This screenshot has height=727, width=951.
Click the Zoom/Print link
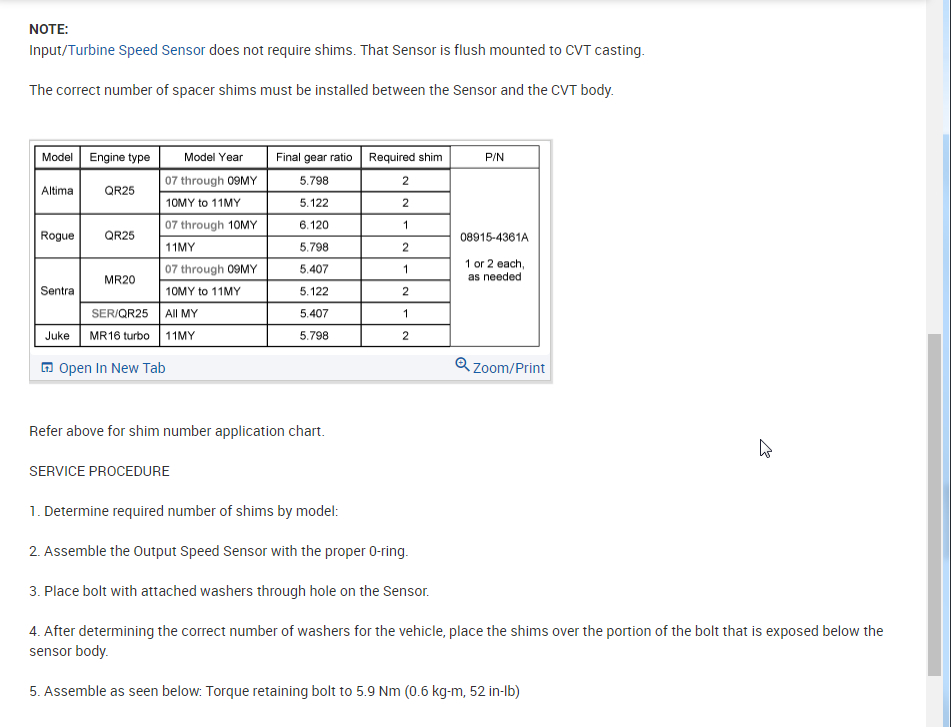point(508,368)
